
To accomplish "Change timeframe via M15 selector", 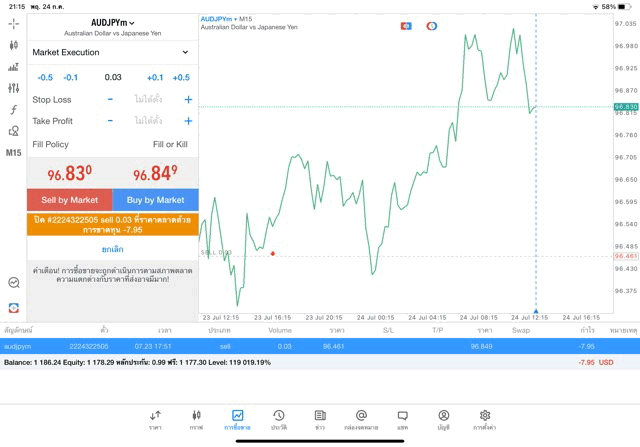I will pyautogui.click(x=13, y=153).
